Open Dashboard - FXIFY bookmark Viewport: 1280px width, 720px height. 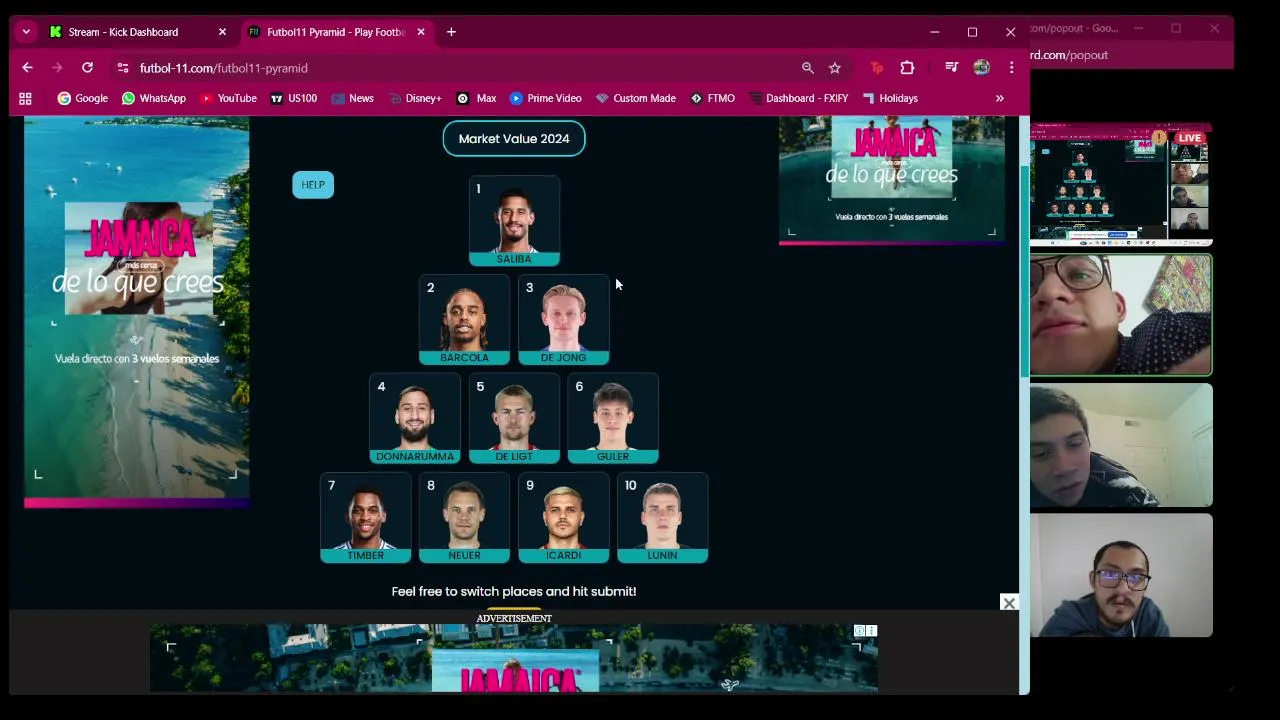tap(798, 98)
